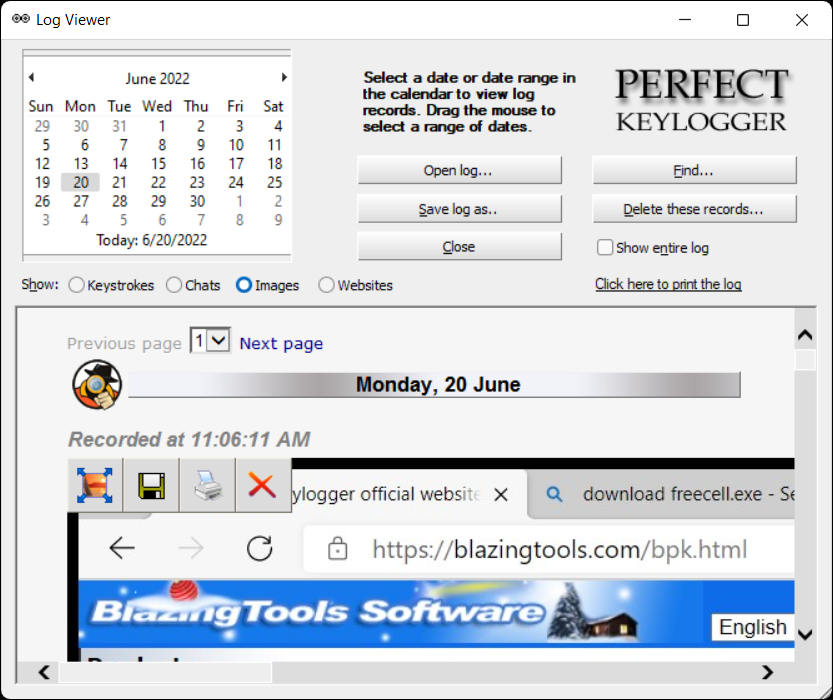Select June 28 in the calendar
The image size is (833, 700).
click(x=120, y=201)
